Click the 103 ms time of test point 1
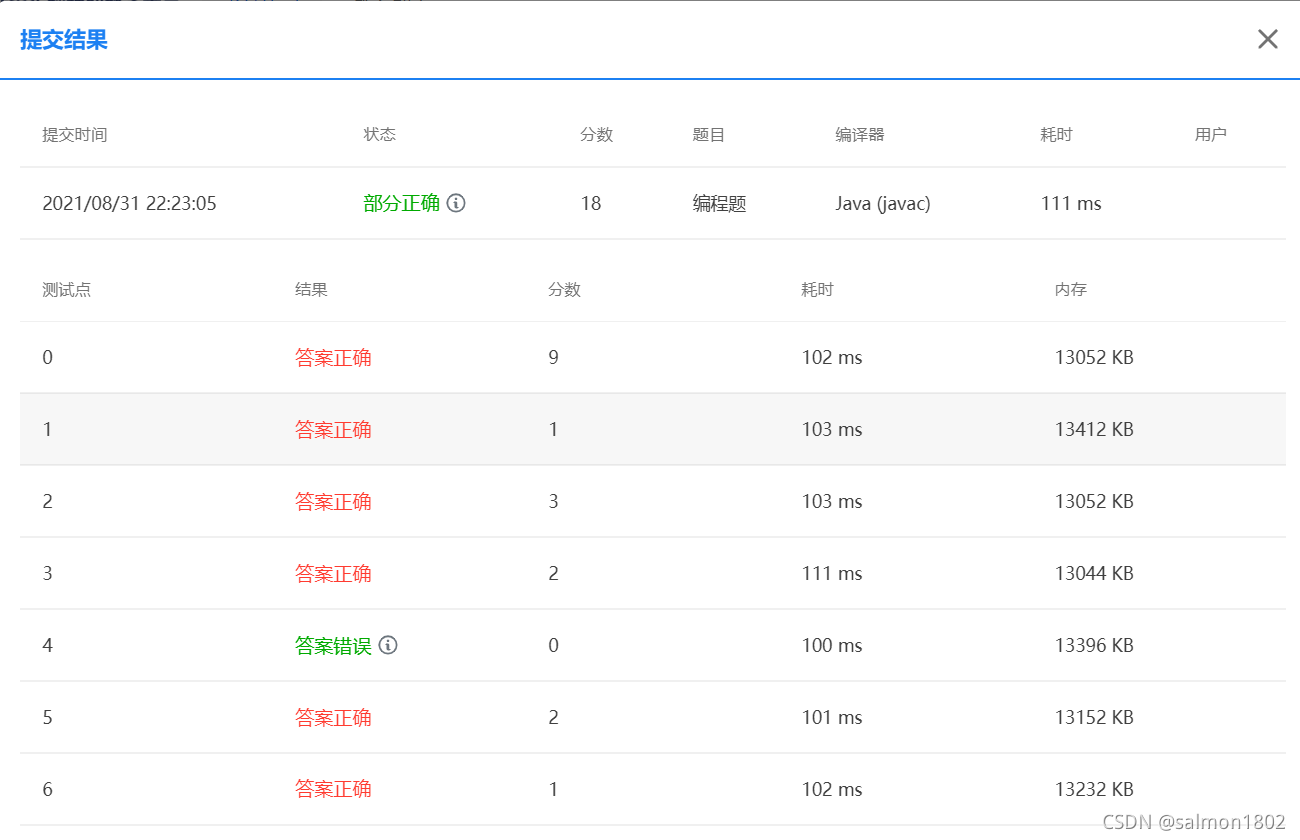The image size is (1300, 840). 832,429
